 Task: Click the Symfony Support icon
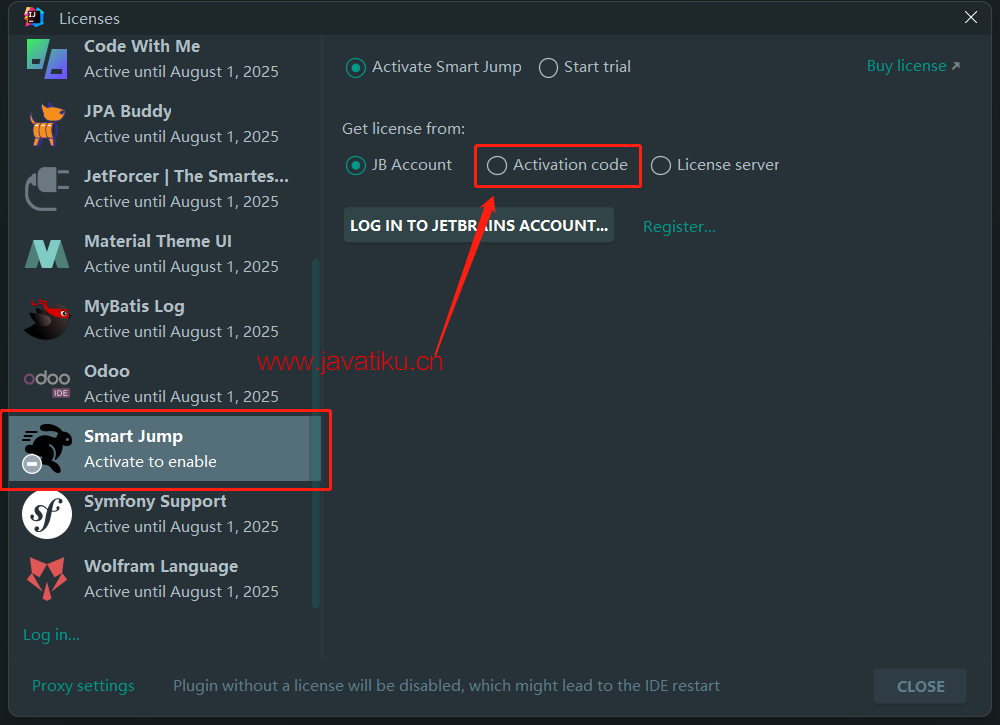47,514
